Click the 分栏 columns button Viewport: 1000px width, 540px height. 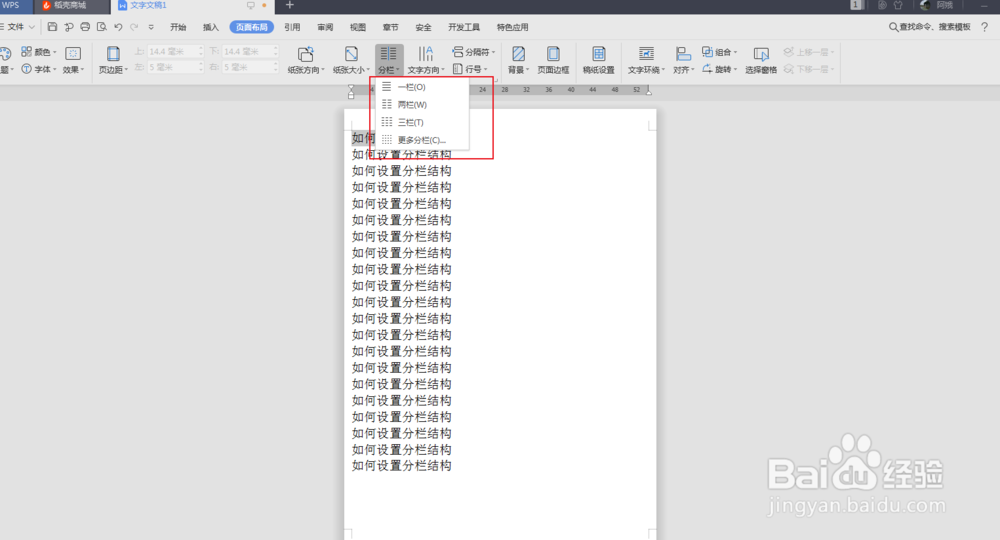pyautogui.click(x=388, y=60)
